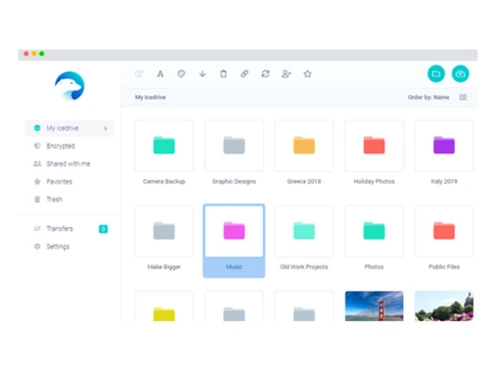Select the Italy 2019 folder

tap(444, 146)
